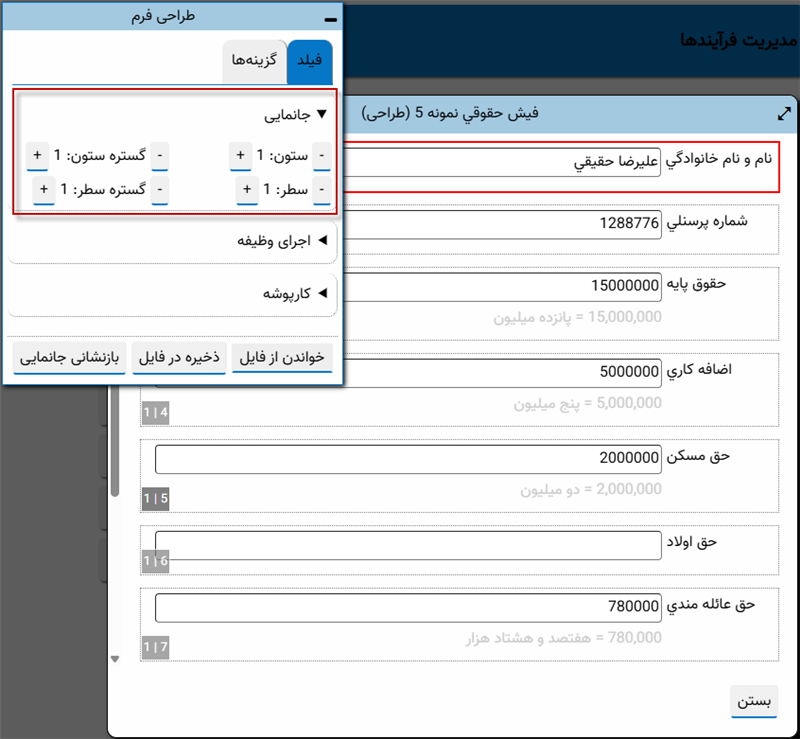Maximize the فيش حقوقي form window
The width and height of the screenshot is (800, 739).
point(785,114)
